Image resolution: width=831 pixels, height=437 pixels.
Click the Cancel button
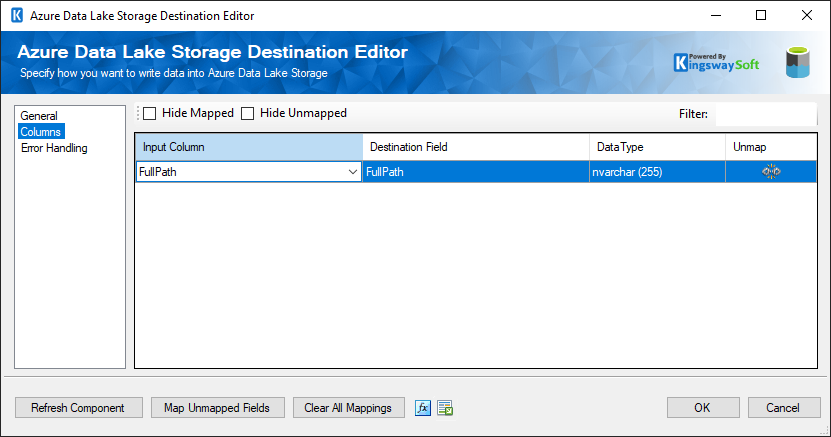[x=783, y=408]
